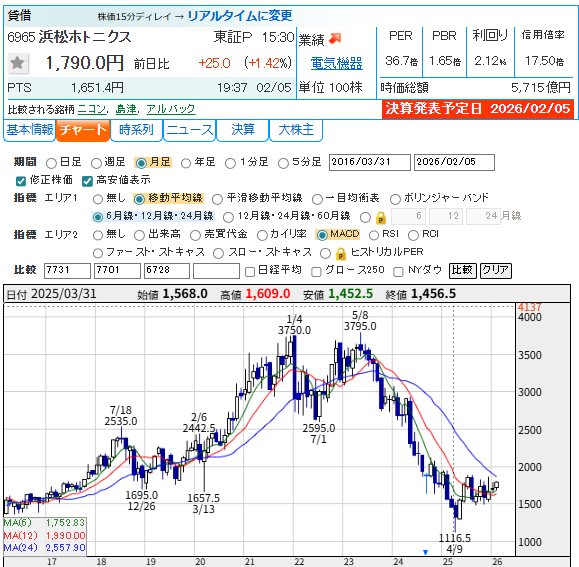Screen dimensions: 579x567
Task: Toggle 高安値表示 checkbox
Action: (x=87, y=181)
